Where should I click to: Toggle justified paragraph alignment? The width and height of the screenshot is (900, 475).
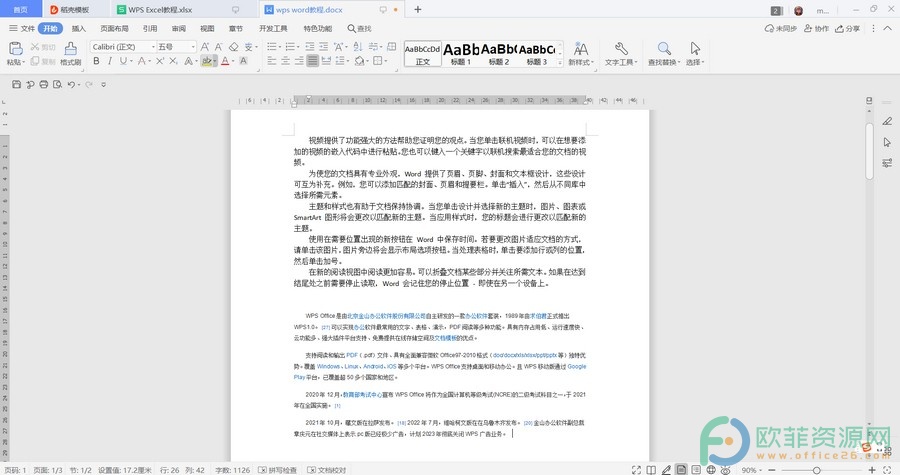click(312, 61)
